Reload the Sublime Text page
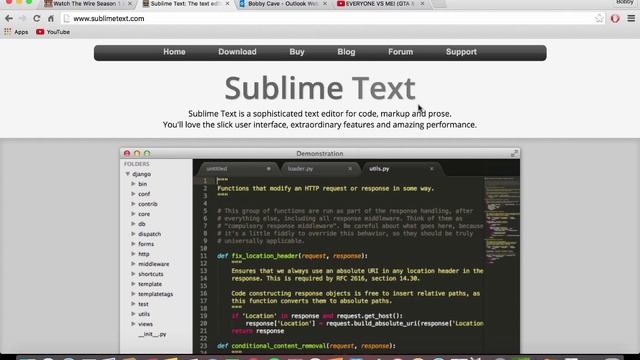The height and width of the screenshot is (360, 640). tap(37, 18)
